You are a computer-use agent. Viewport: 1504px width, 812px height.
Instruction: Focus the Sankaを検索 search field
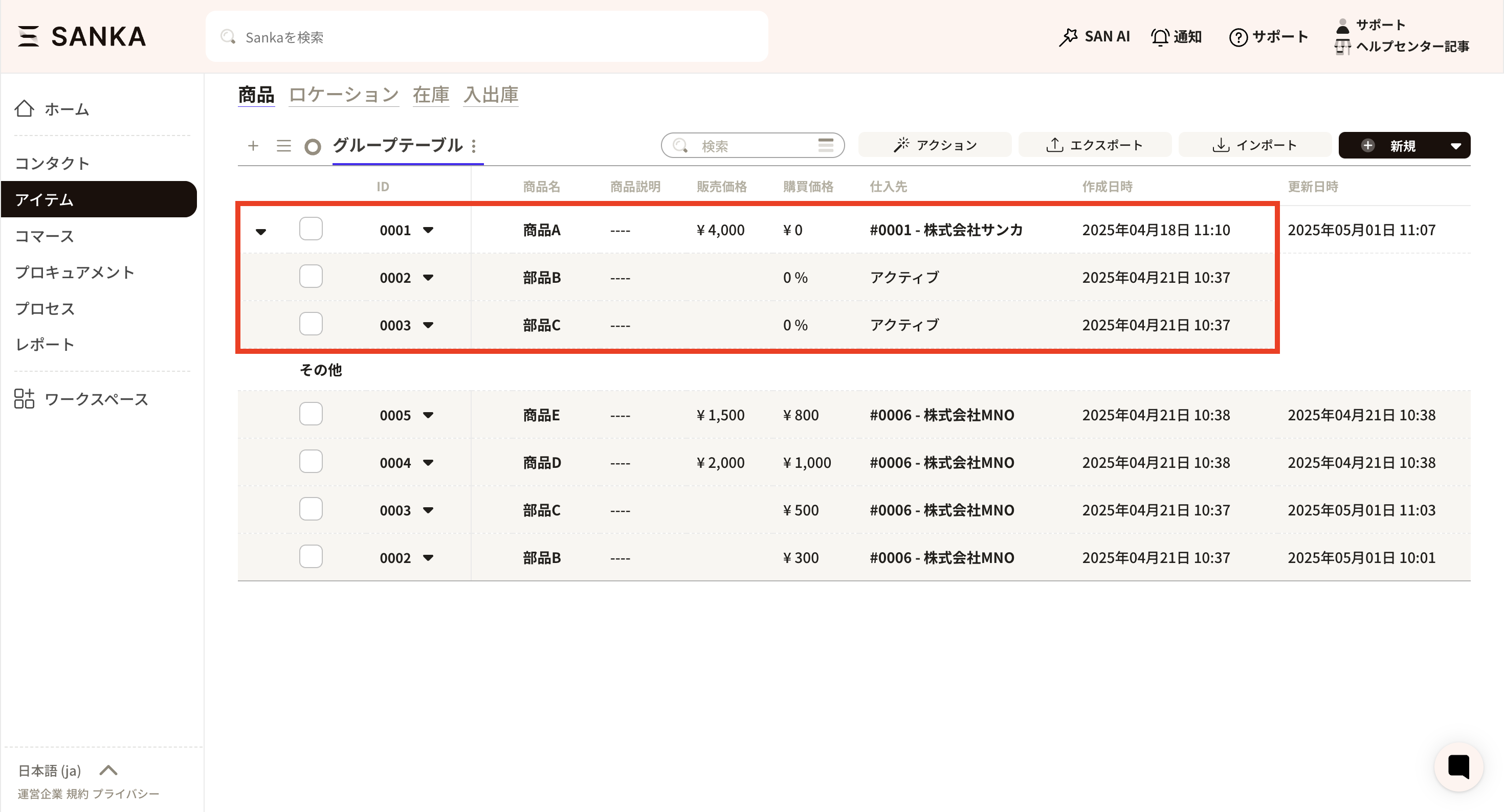coord(487,37)
